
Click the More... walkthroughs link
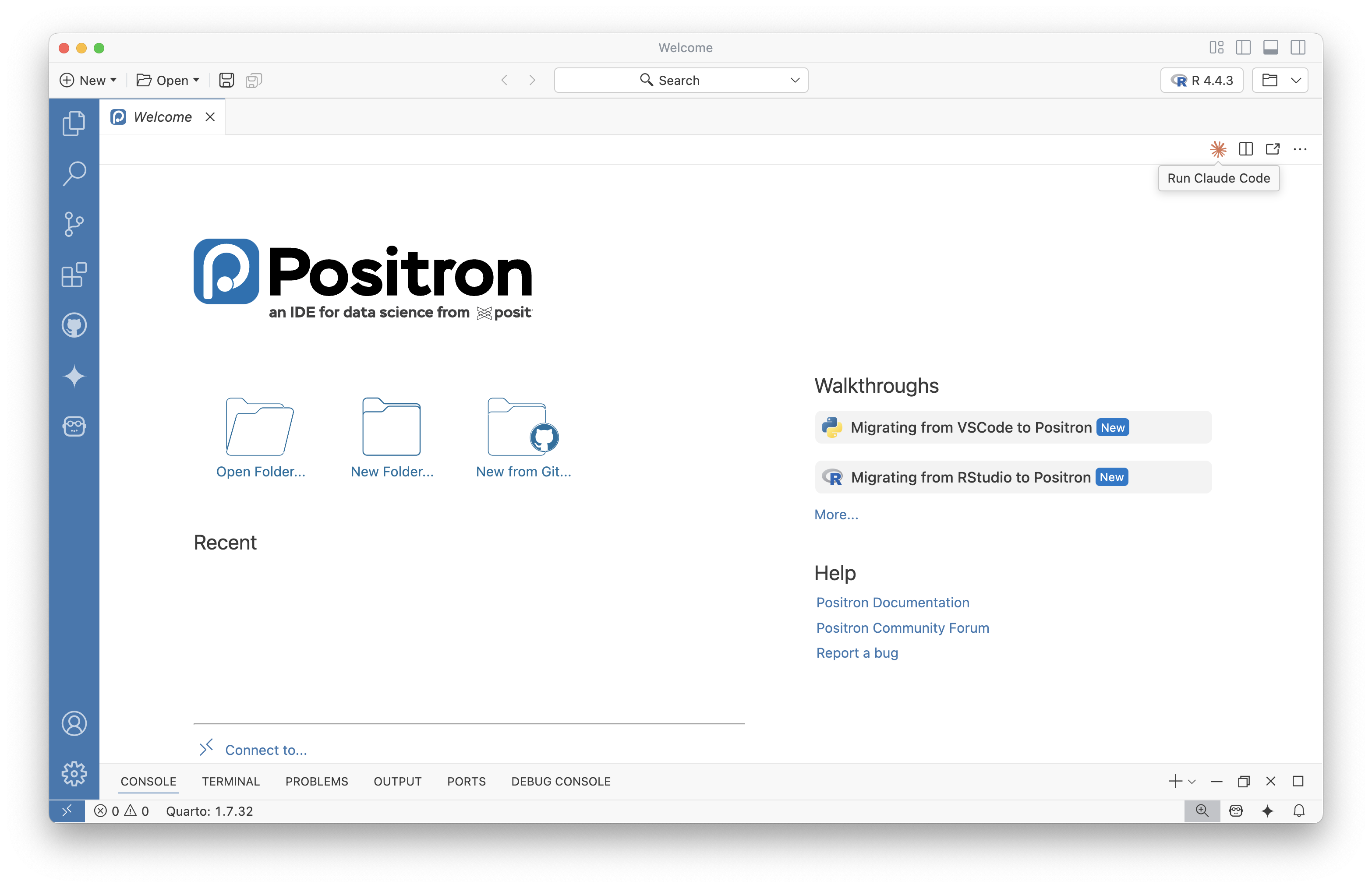click(836, 514)
